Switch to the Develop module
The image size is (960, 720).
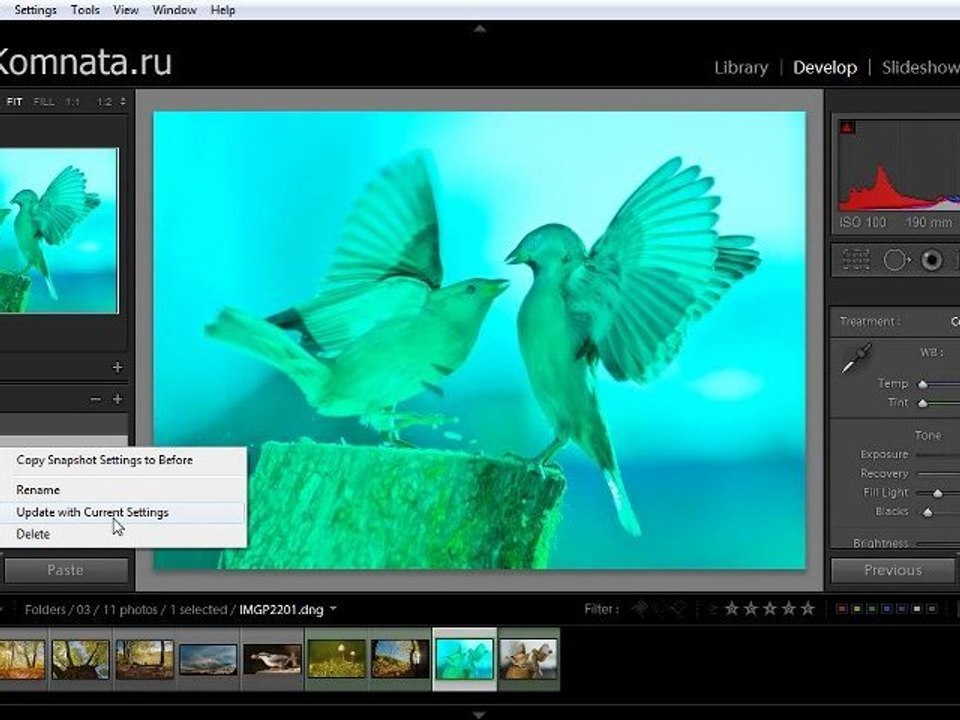point(825,67)
